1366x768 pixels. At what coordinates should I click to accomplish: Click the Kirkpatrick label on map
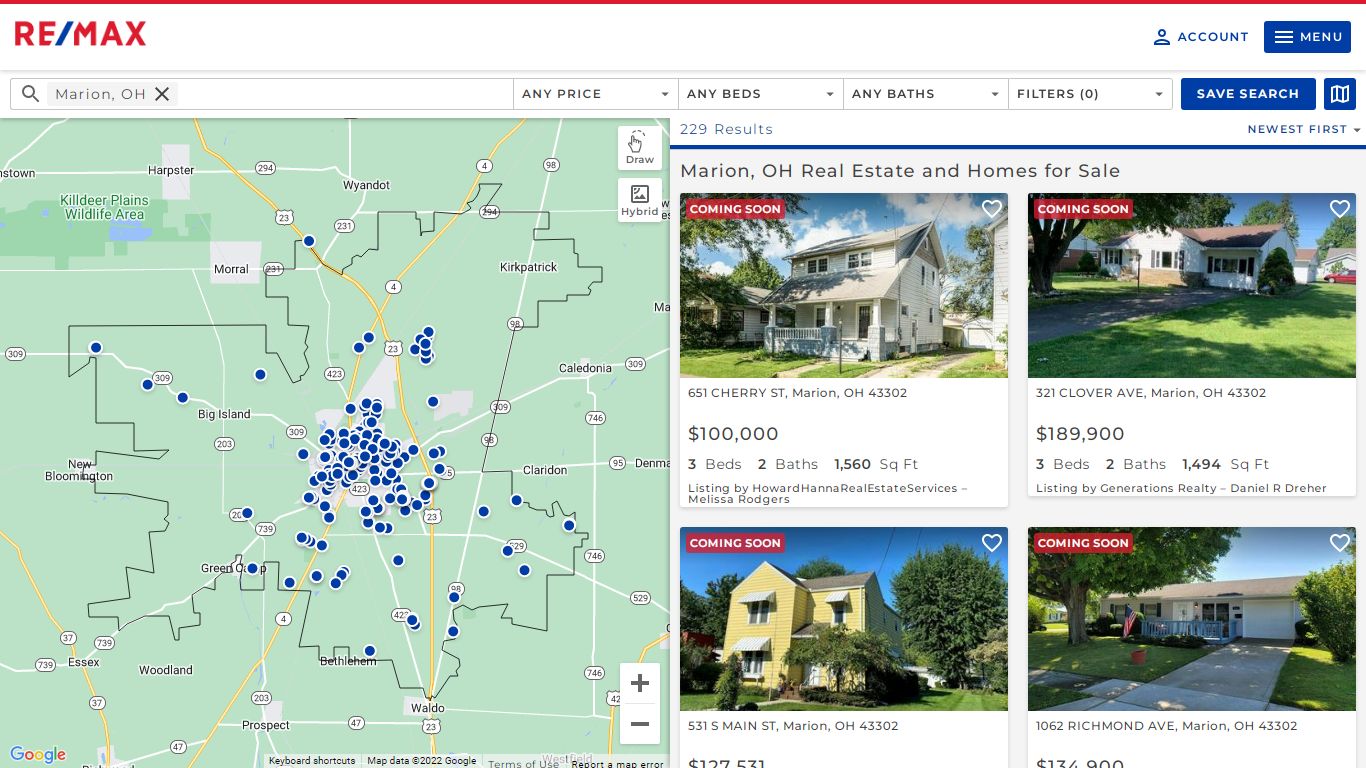click(529, 267)
